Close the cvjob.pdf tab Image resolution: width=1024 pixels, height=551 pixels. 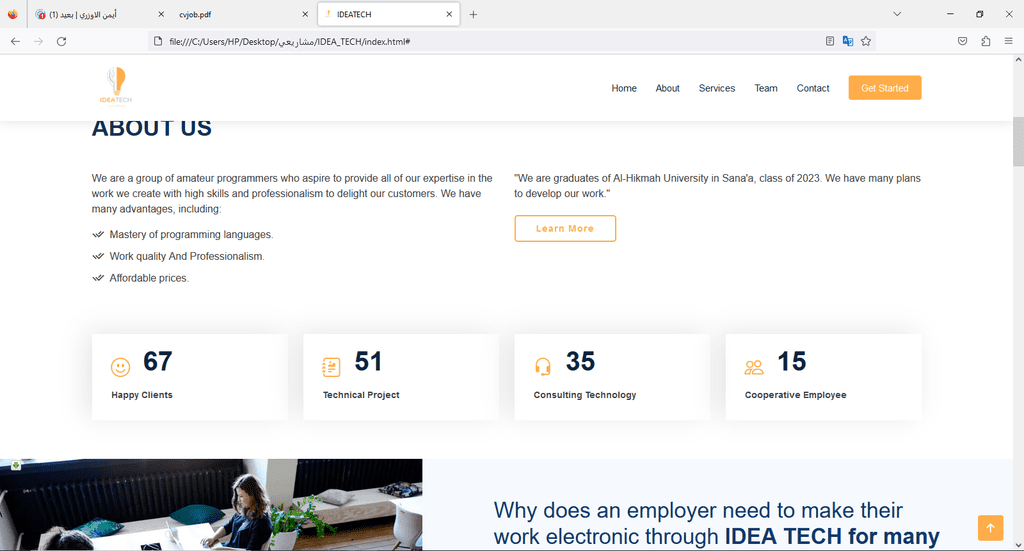(x=305, y=14)
